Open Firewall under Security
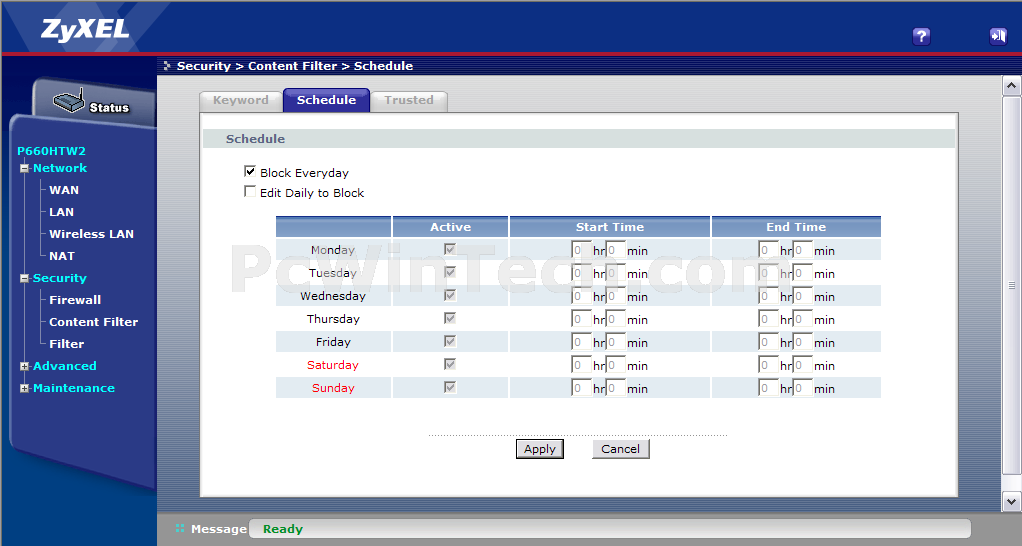This screenshot has height=546, width=1022. click(x=75, y=300)
